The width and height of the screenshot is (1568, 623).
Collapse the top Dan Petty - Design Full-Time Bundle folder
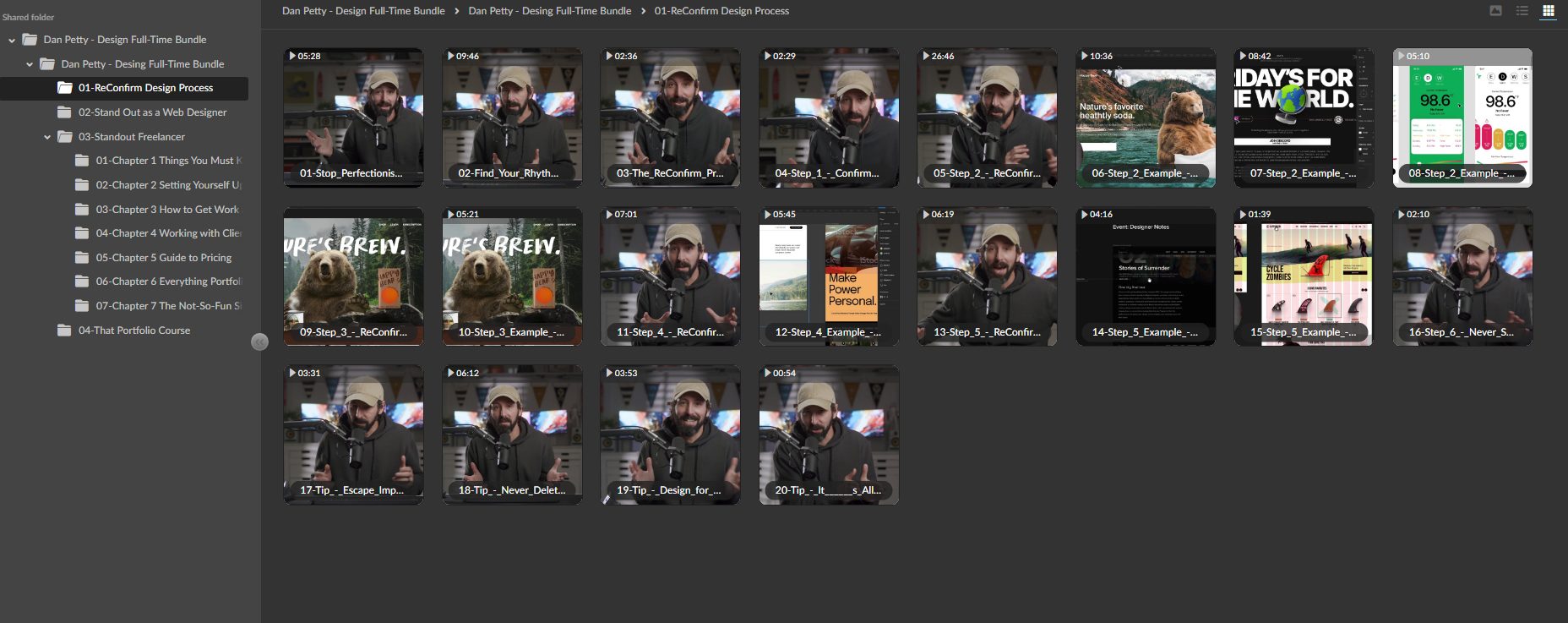pyautogui.click(x=12, y=40)
